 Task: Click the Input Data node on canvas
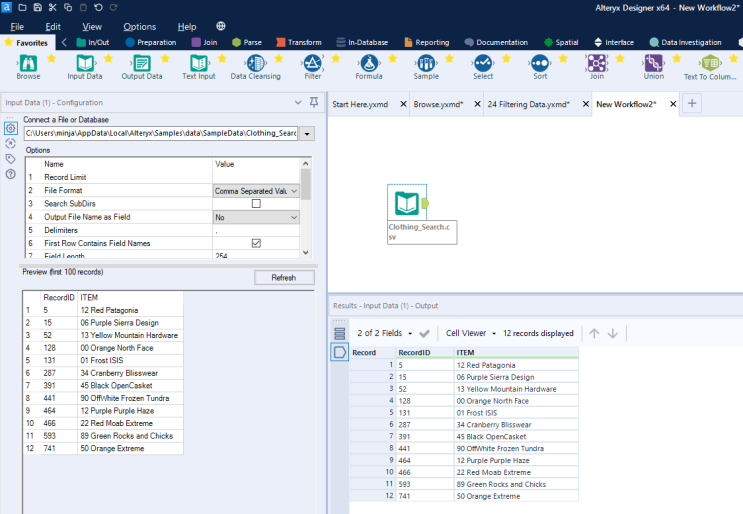407,203
